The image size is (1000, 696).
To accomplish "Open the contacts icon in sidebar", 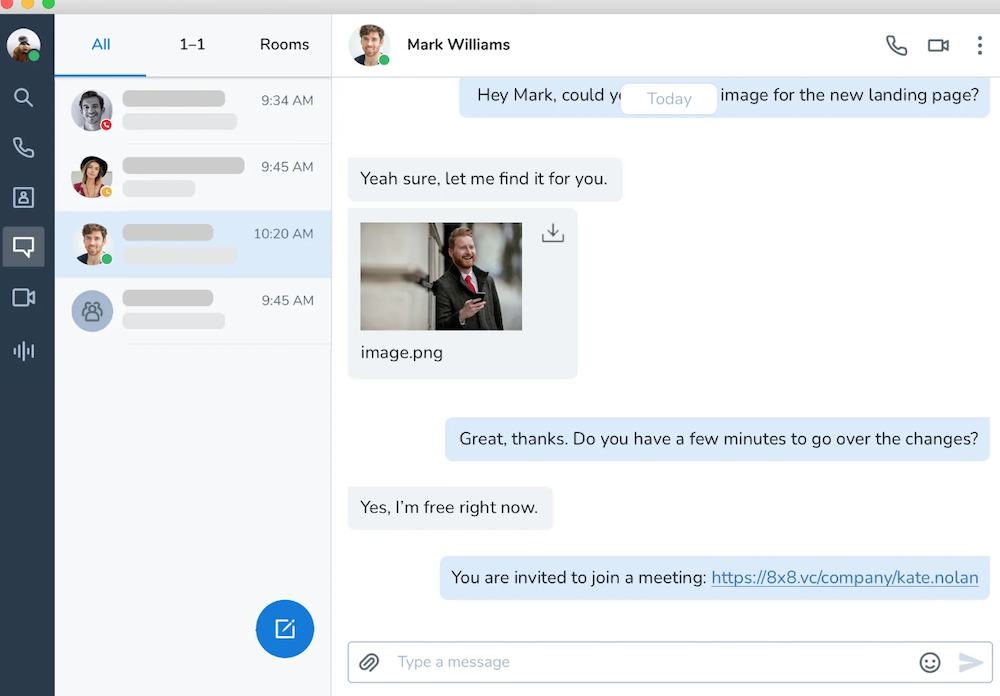I will [24, 197].
